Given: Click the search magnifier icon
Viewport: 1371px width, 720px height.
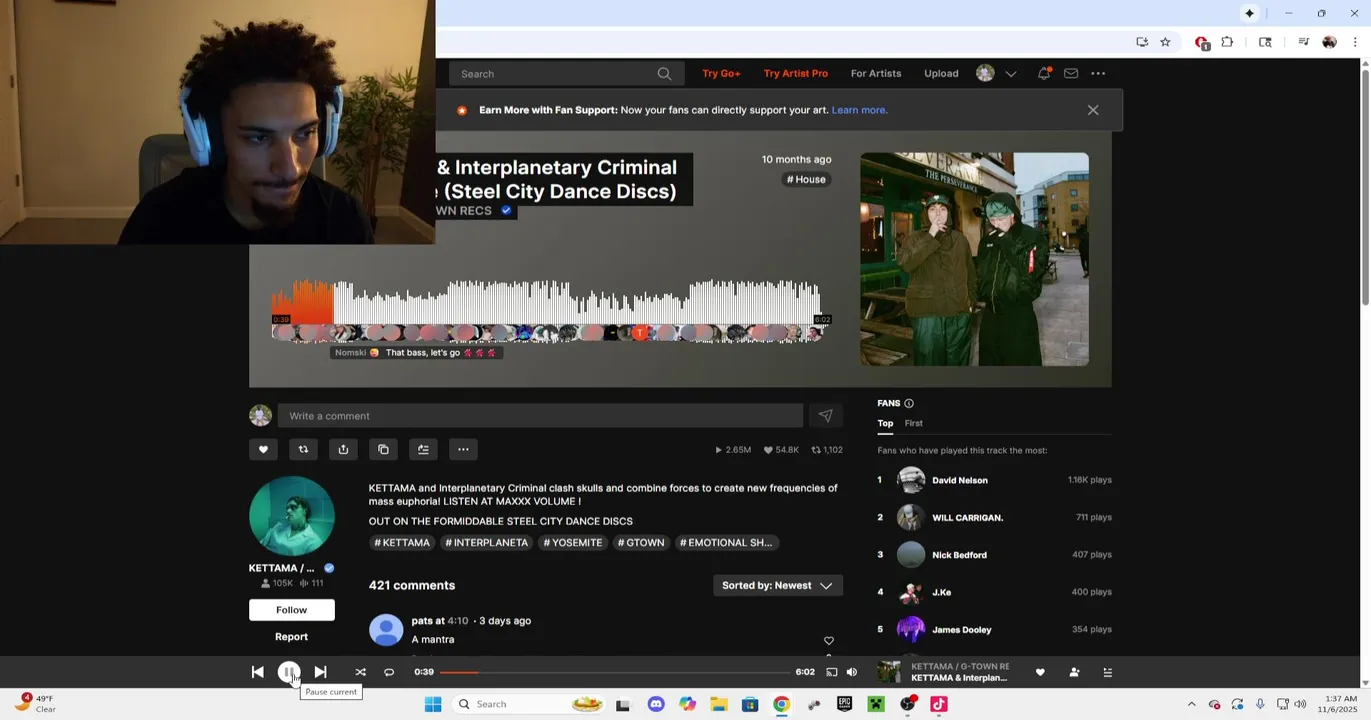Looking at the screenshot, I should click(664, 73).
